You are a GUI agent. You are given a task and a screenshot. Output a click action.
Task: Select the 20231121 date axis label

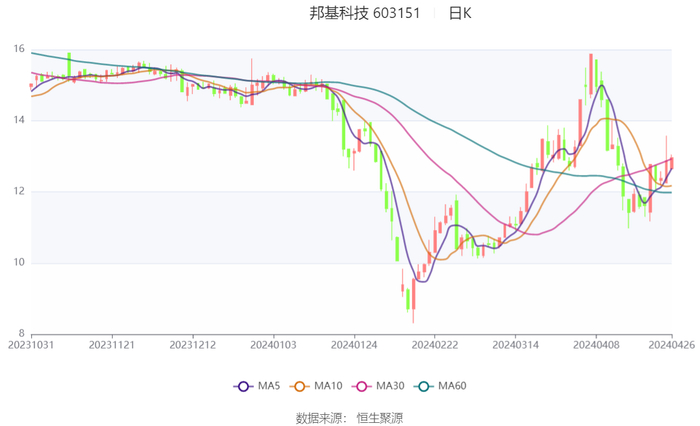pos(112,344)
